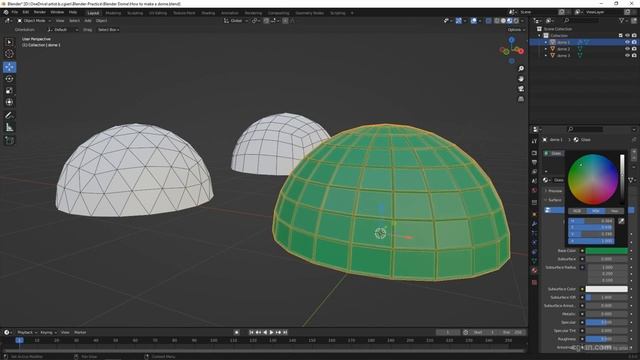
Task: Click the green Base Color swatch
Action: click(607, 251)
